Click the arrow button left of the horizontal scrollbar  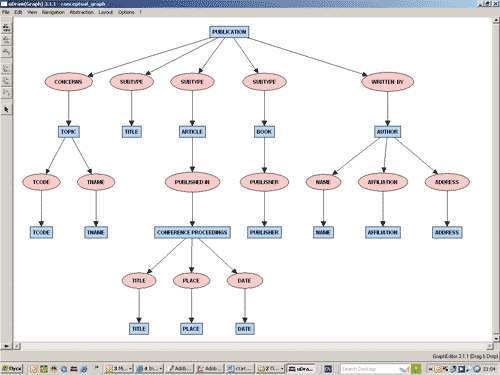point(6,346)
